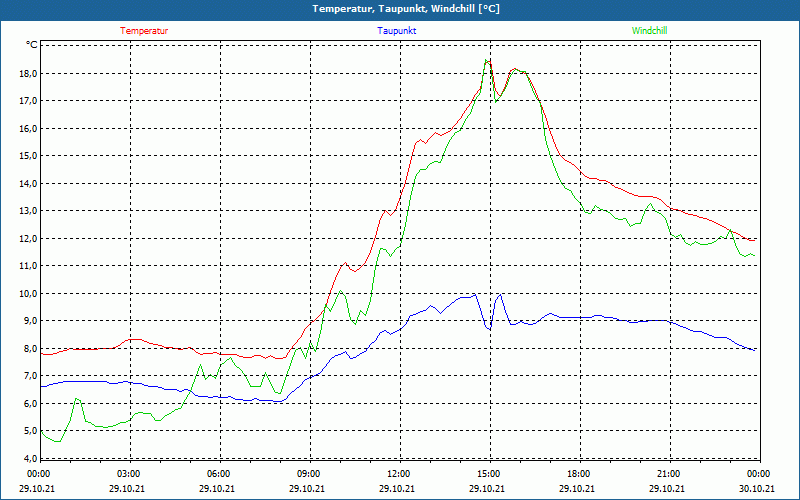Click the 03:00 time label
800x500 pixels.
(x=130, y=474)
